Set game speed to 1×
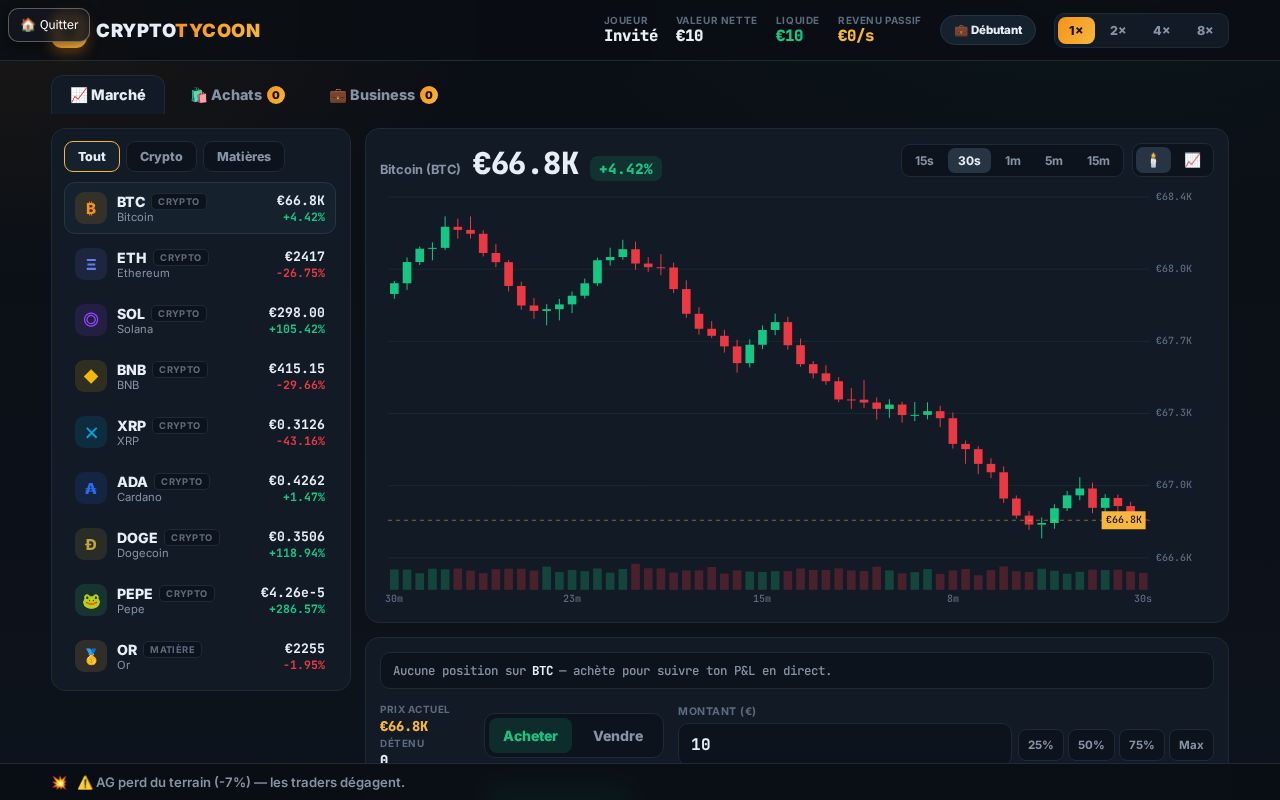This screenshot has width=1280, height=800. point(1076,30)
